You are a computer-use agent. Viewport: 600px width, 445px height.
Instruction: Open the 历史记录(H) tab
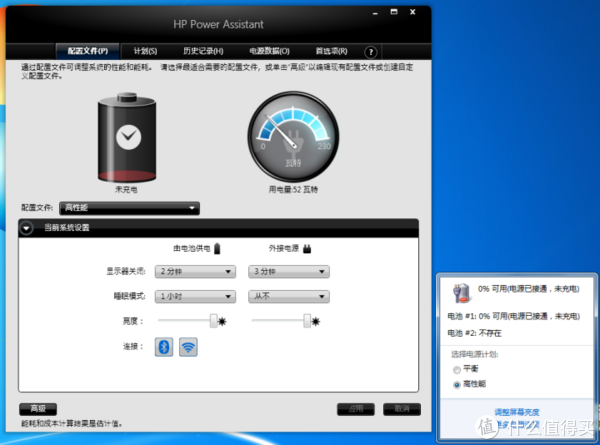pos(203,51)
